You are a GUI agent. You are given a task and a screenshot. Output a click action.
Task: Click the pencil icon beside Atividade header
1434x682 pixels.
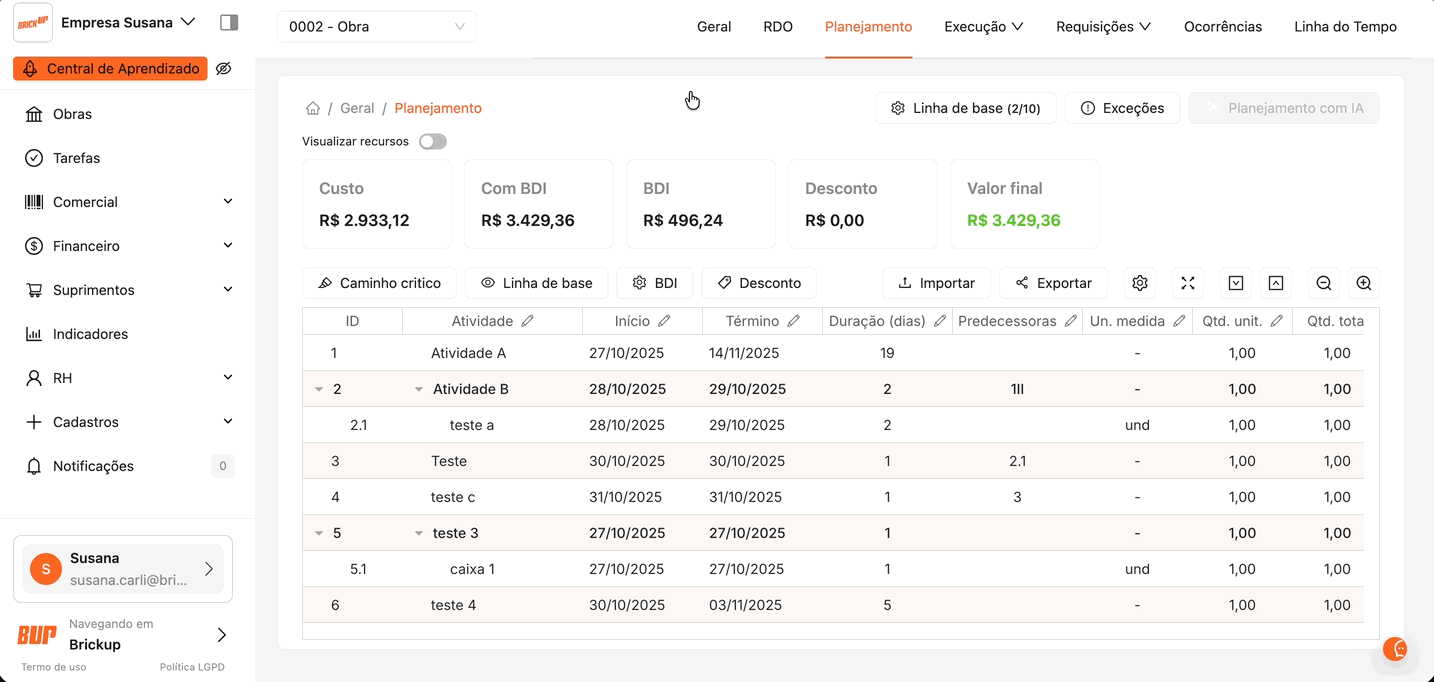pyautogui.click(x=528, y=321)
